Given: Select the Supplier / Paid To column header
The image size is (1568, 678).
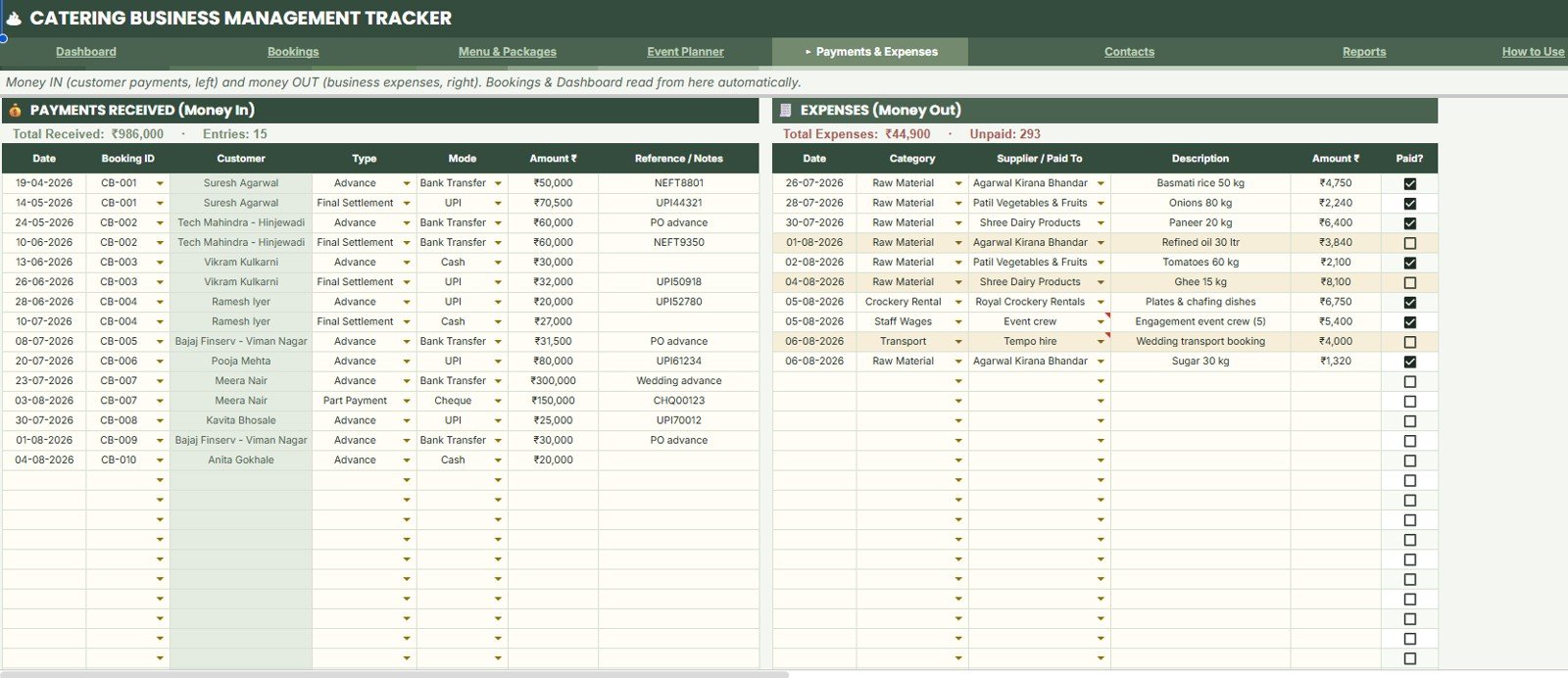Looking at the screenshot, I should (1039, 158).
